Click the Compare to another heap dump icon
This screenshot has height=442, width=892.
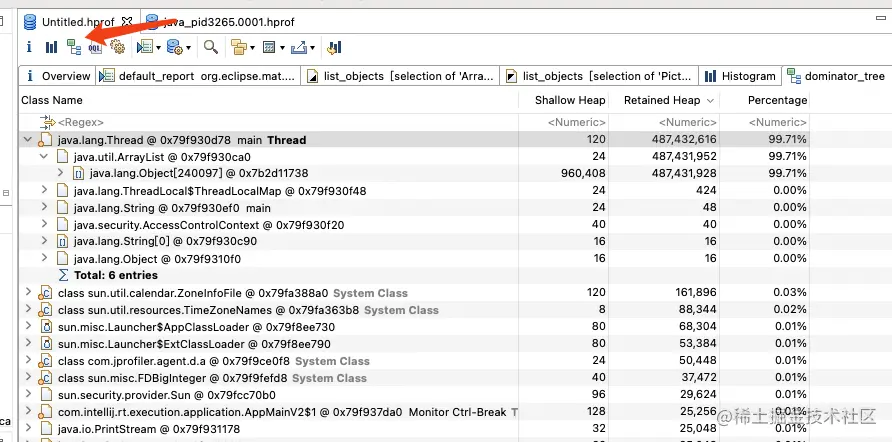334,47
